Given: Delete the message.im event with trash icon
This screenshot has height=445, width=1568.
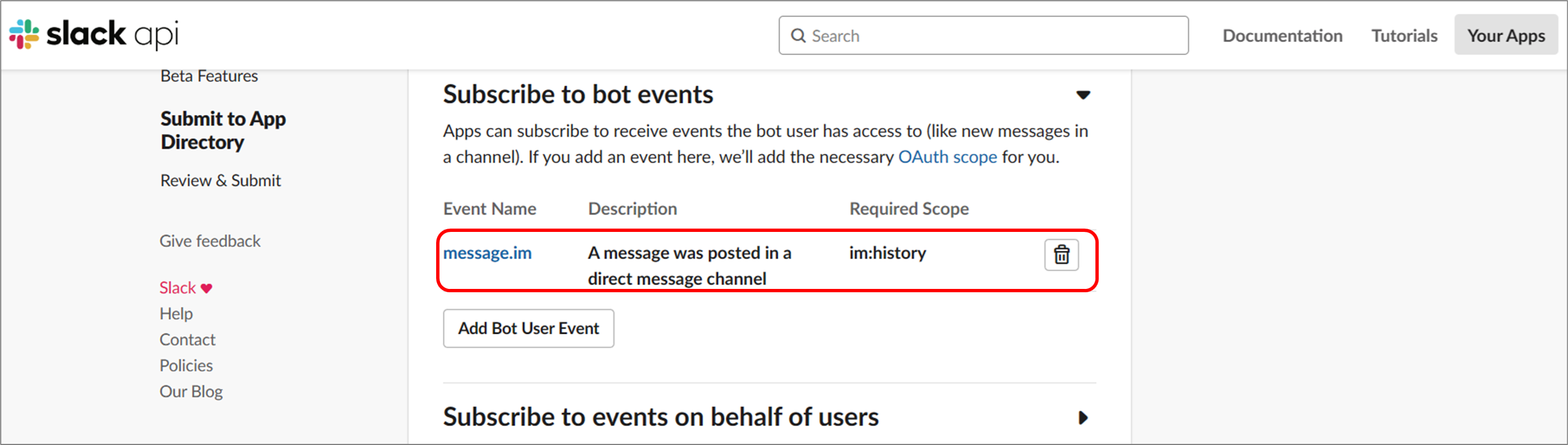Looking at the screenshot, I should click(x=1062, y=255).
